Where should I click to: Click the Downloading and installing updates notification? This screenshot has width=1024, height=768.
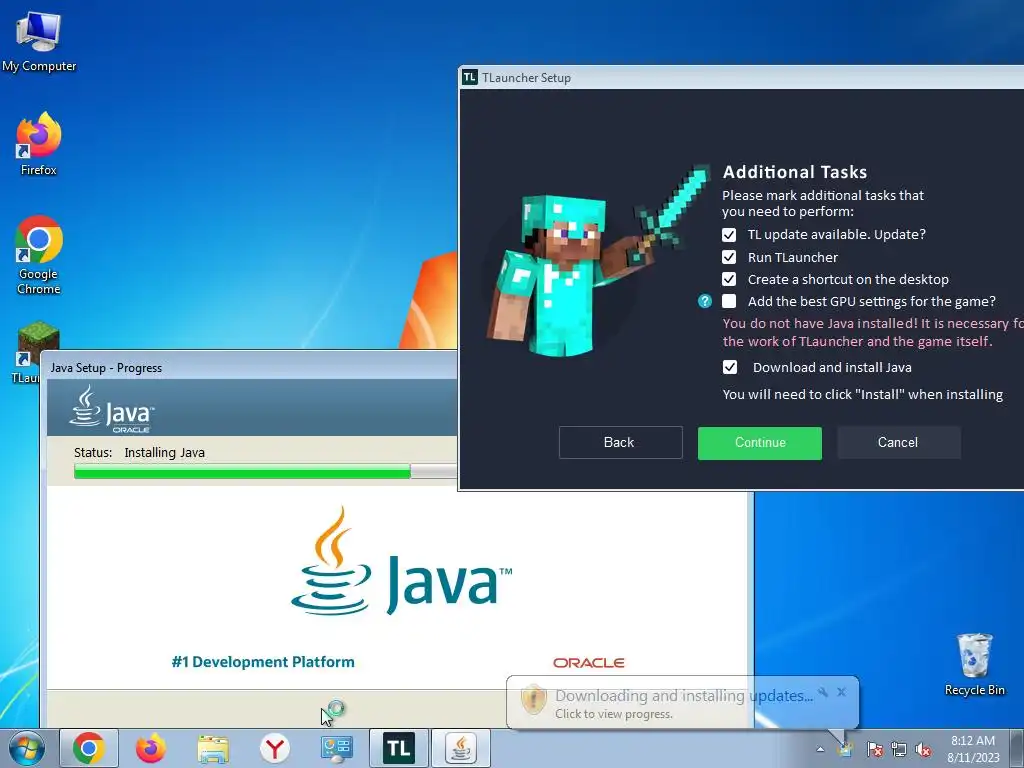point(683,703)
